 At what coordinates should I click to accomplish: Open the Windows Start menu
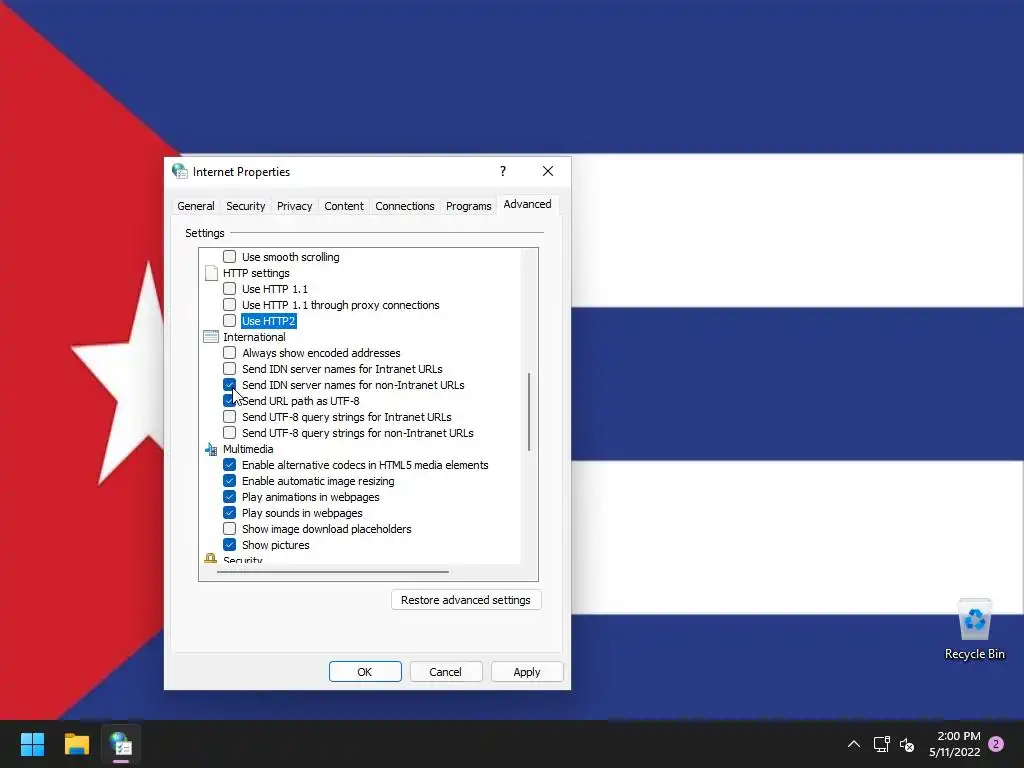[32, 744]
